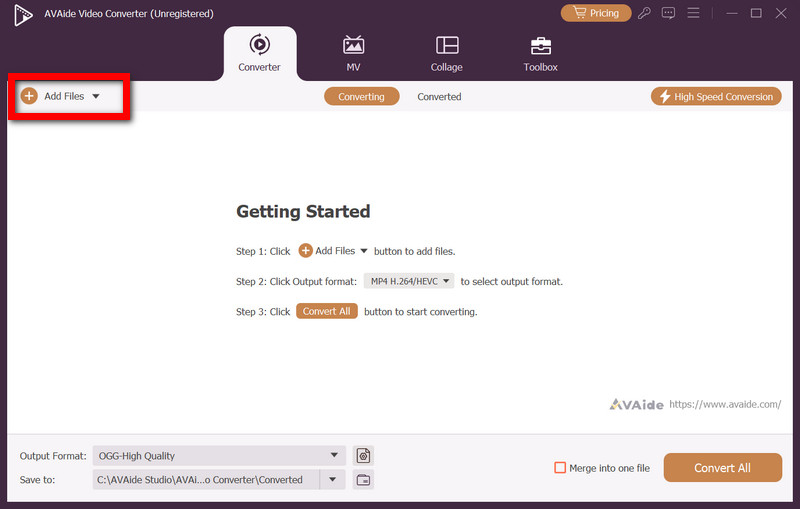
Task: Open the Pricing button
Action: [x=595, y=13]
